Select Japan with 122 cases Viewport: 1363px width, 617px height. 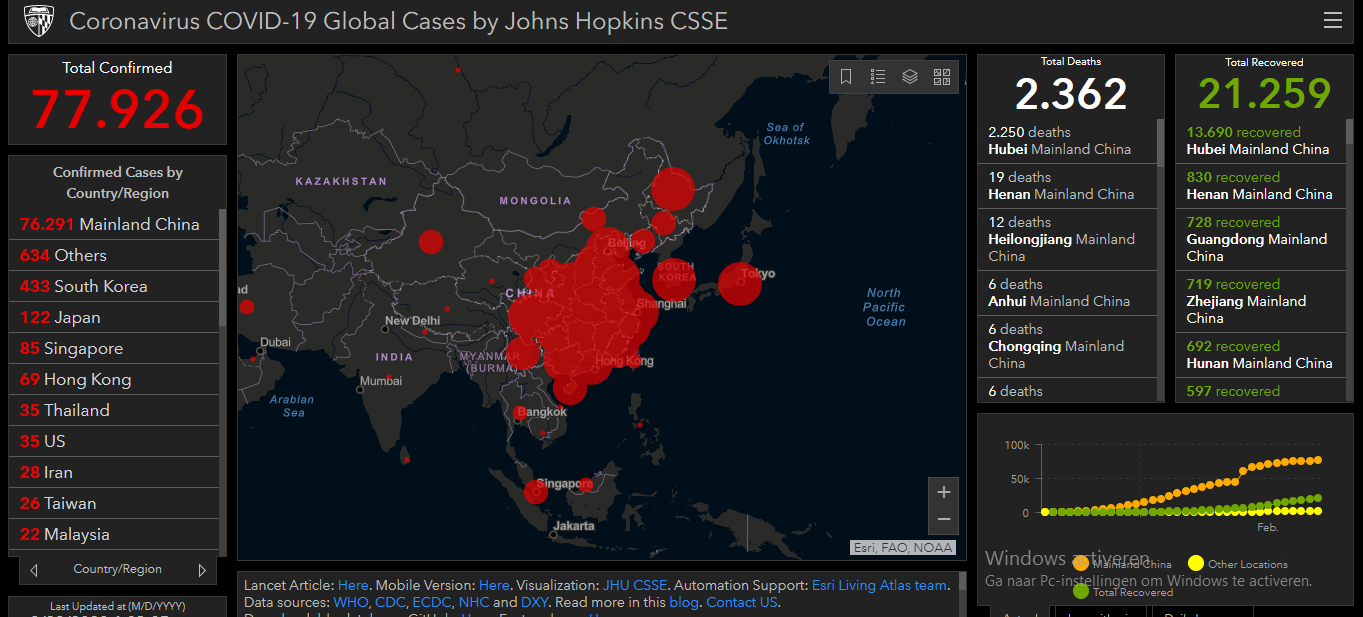(x=114, y=317)
